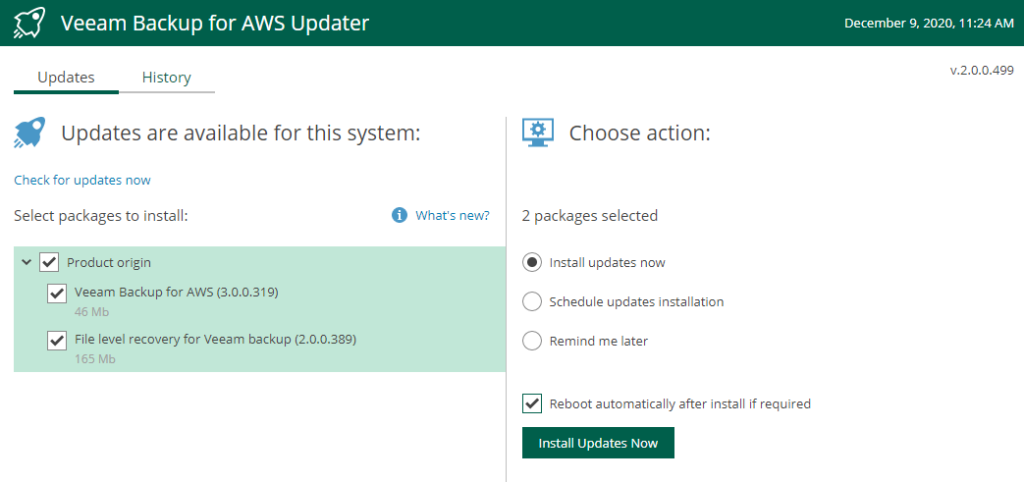
Task: Click the monitor gear Choose action icon
Action: (537, 133)
